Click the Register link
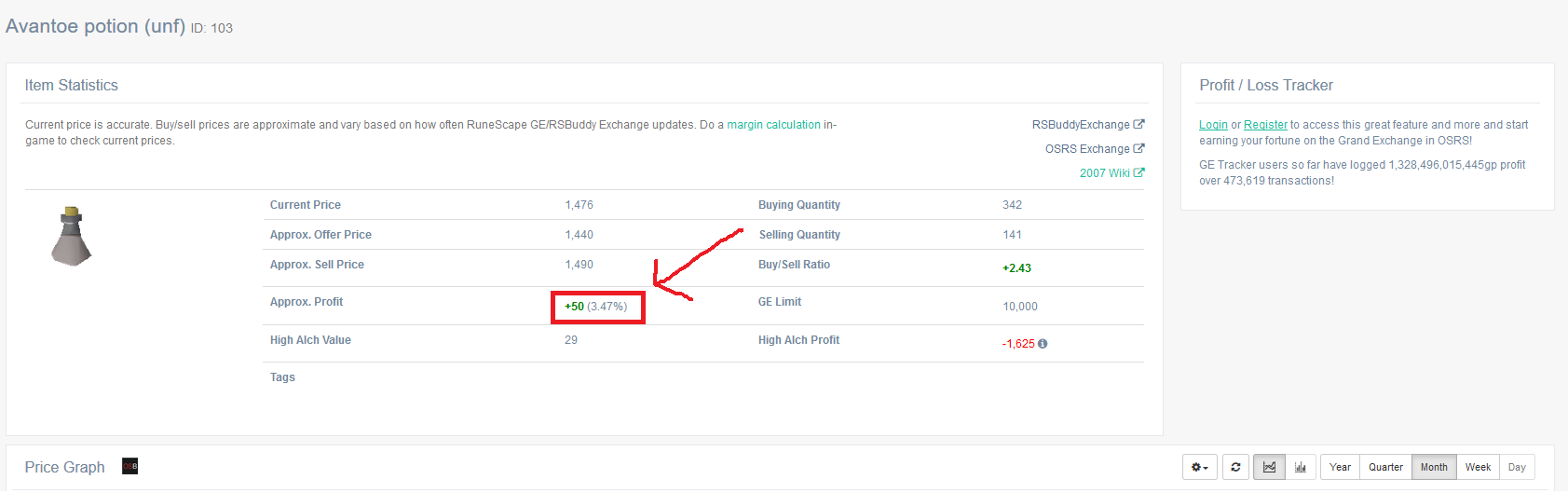The height and width of the screenshot is (493, 1568). [x=1265, y=125]
